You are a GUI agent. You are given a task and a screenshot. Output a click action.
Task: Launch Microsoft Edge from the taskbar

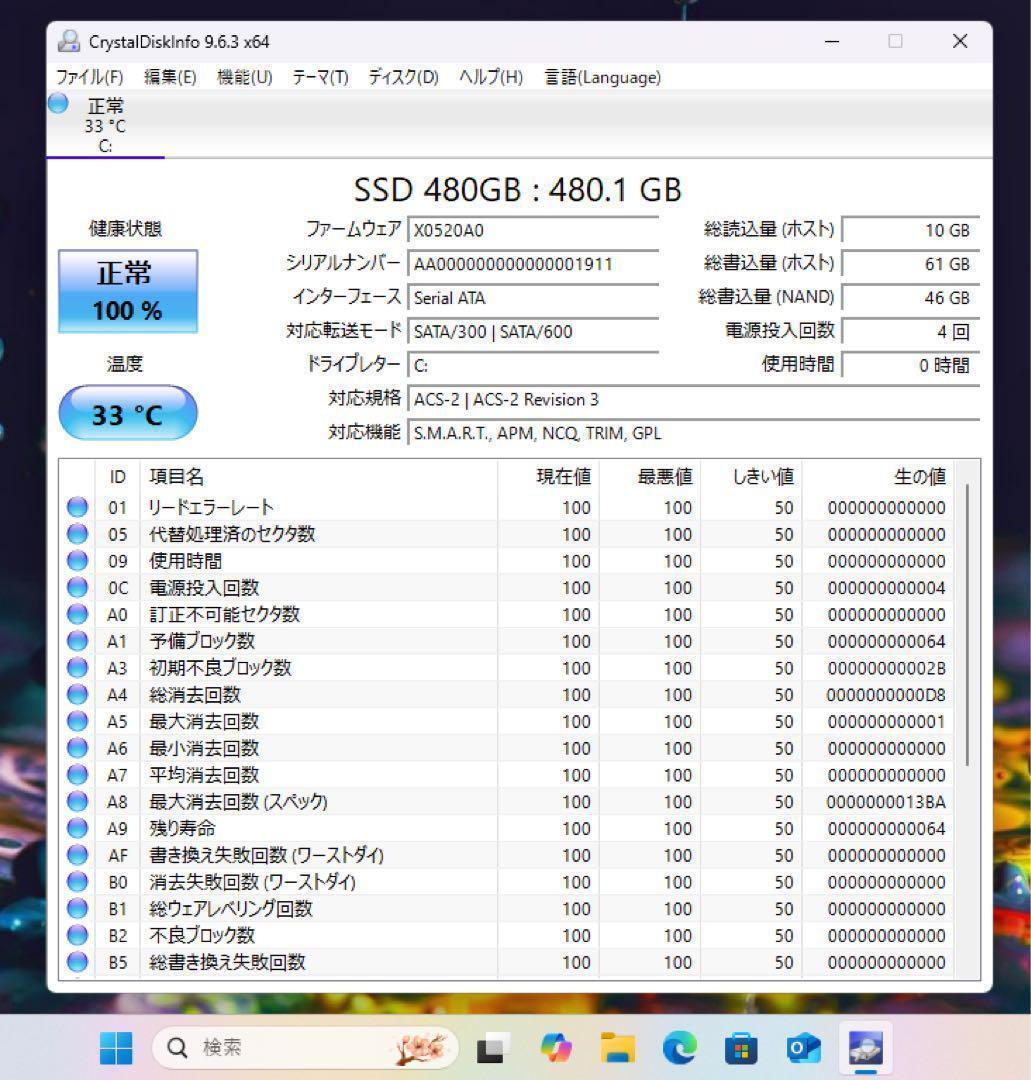coord(679,1048)
